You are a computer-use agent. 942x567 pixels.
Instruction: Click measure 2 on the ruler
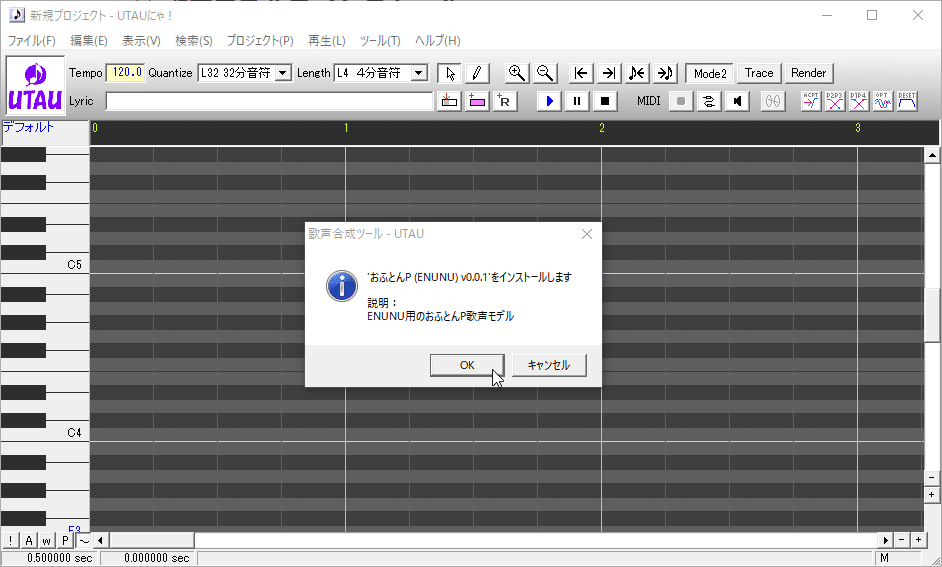click(601, 128)
